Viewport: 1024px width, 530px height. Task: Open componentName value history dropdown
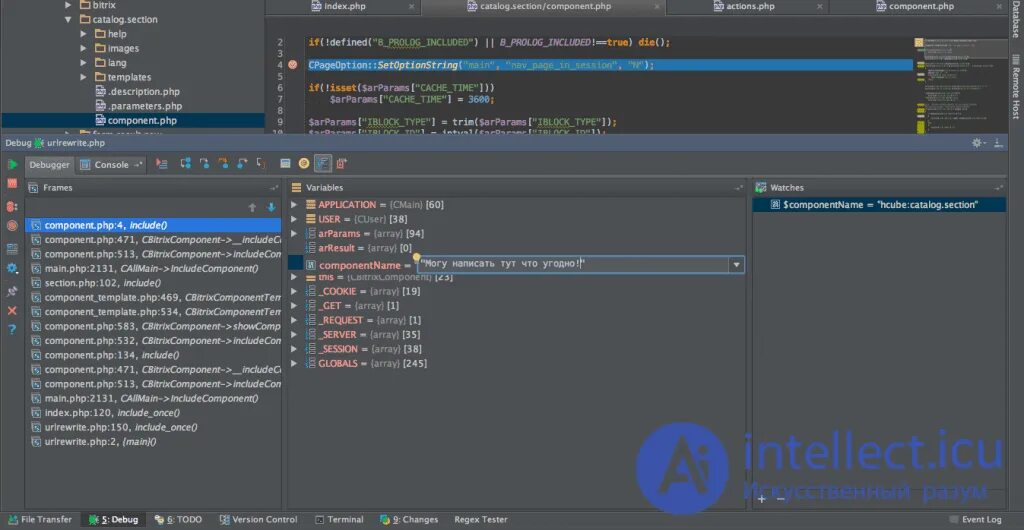click(x=737, y=265)
